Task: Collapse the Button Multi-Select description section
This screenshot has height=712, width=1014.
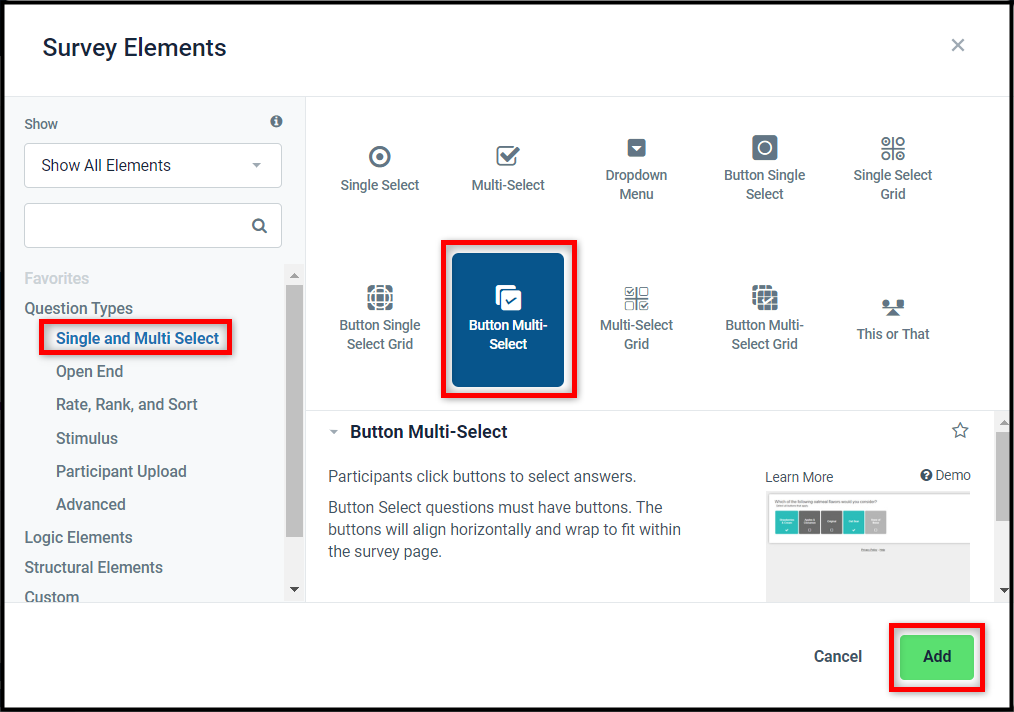Action: pos(334,432)
